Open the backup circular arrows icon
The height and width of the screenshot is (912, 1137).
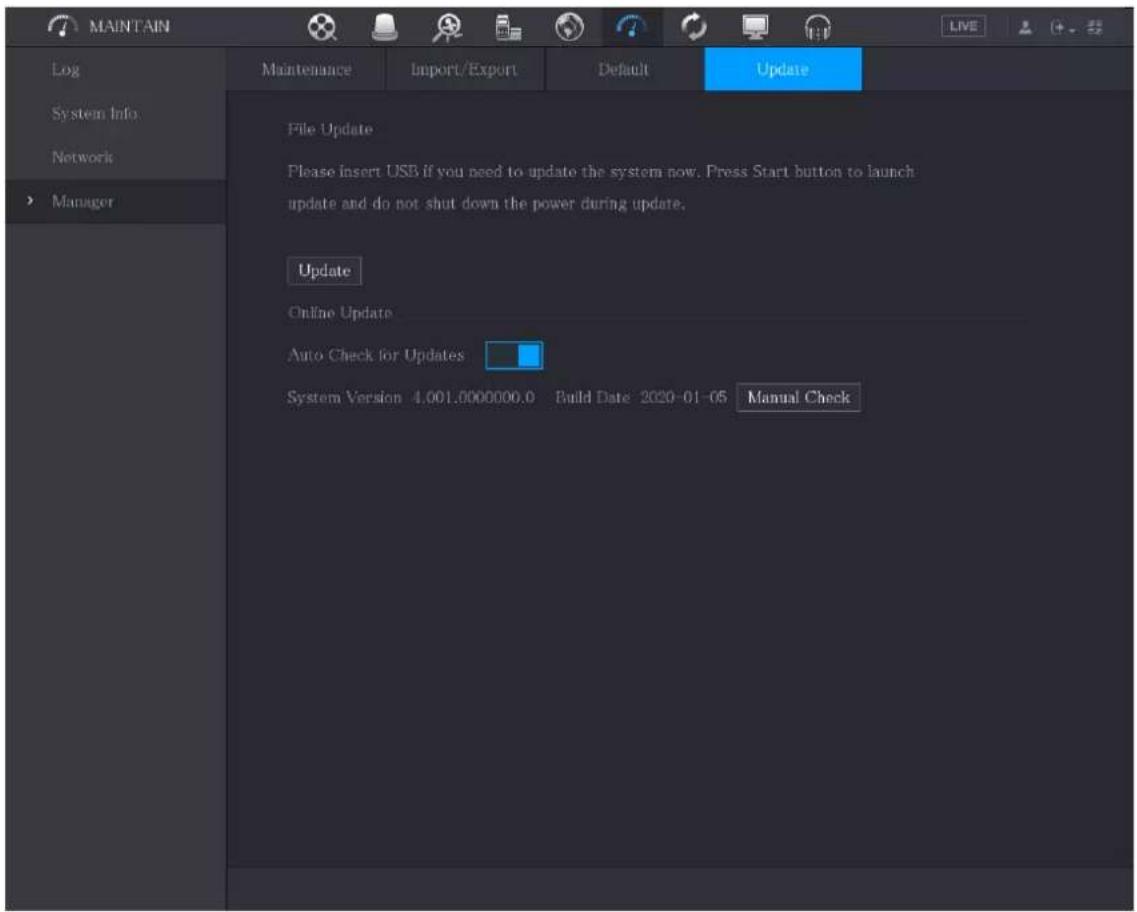694,28
